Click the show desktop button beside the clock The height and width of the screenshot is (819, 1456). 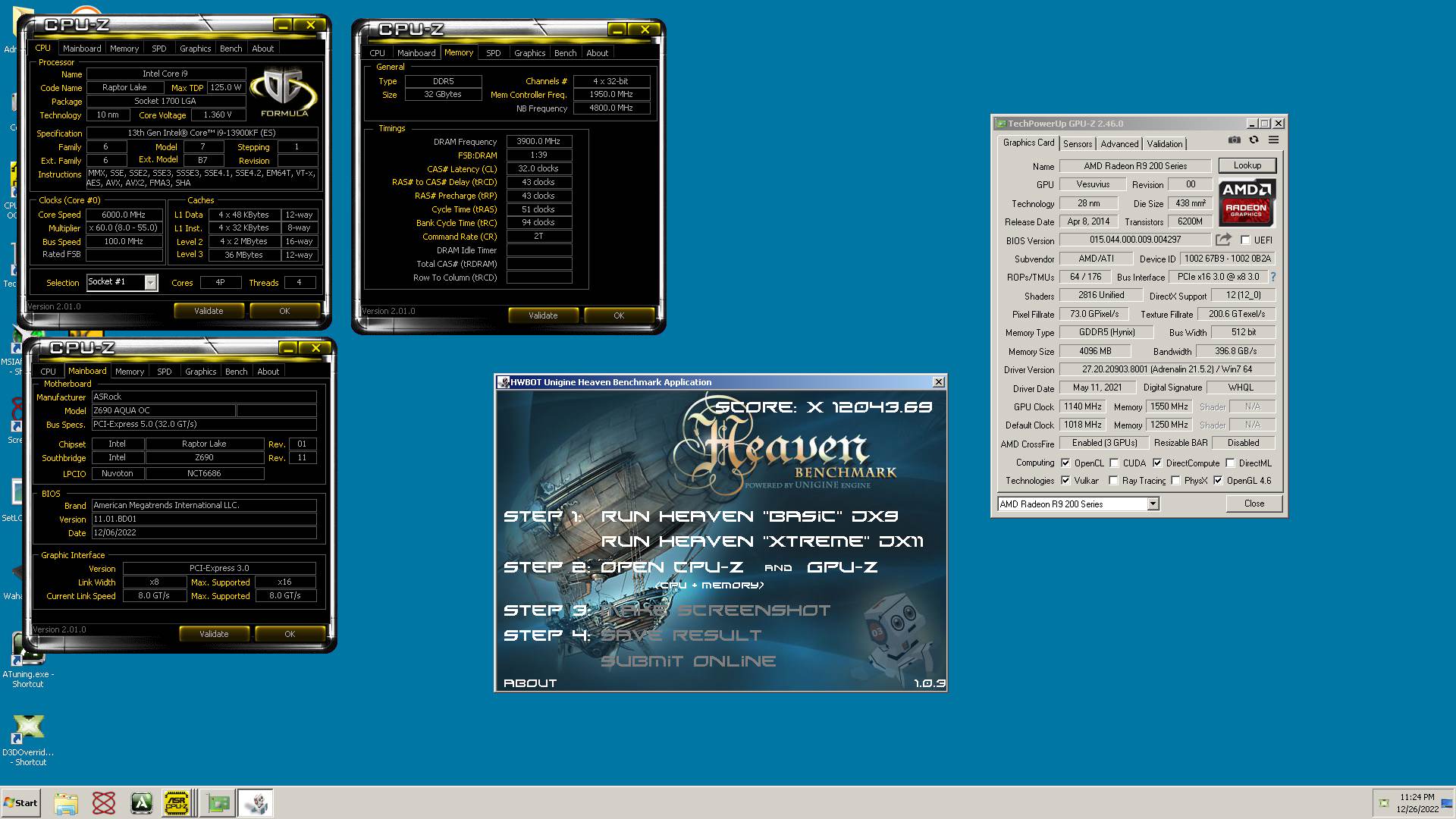[x=1447, y=803]
